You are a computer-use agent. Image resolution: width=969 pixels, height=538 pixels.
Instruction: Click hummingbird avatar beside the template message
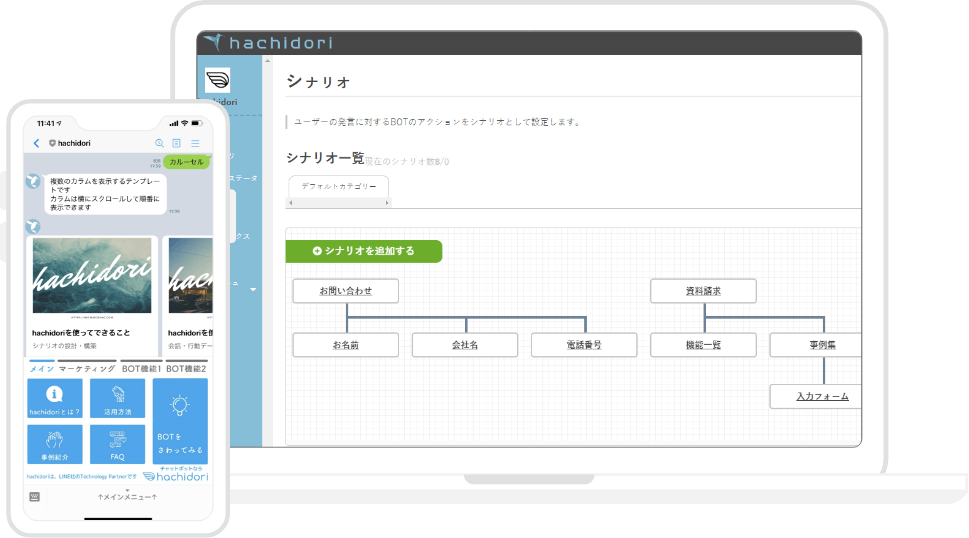33,181
